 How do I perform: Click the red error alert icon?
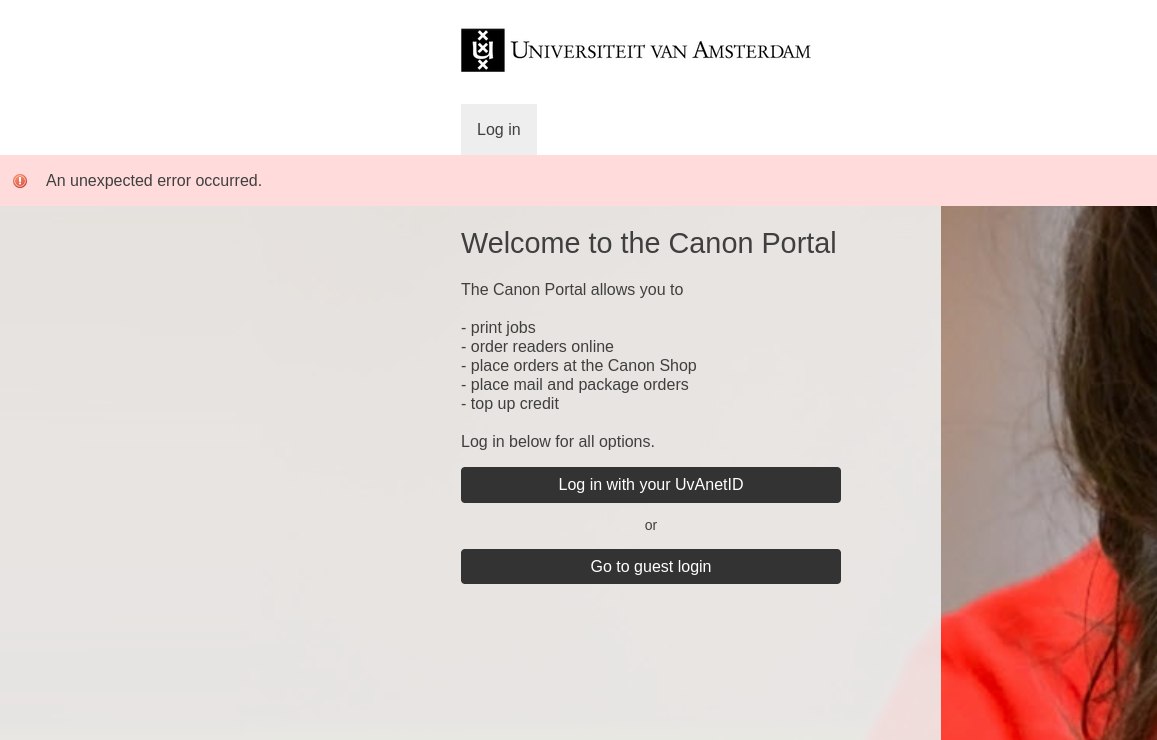click(x=20, y=181)
